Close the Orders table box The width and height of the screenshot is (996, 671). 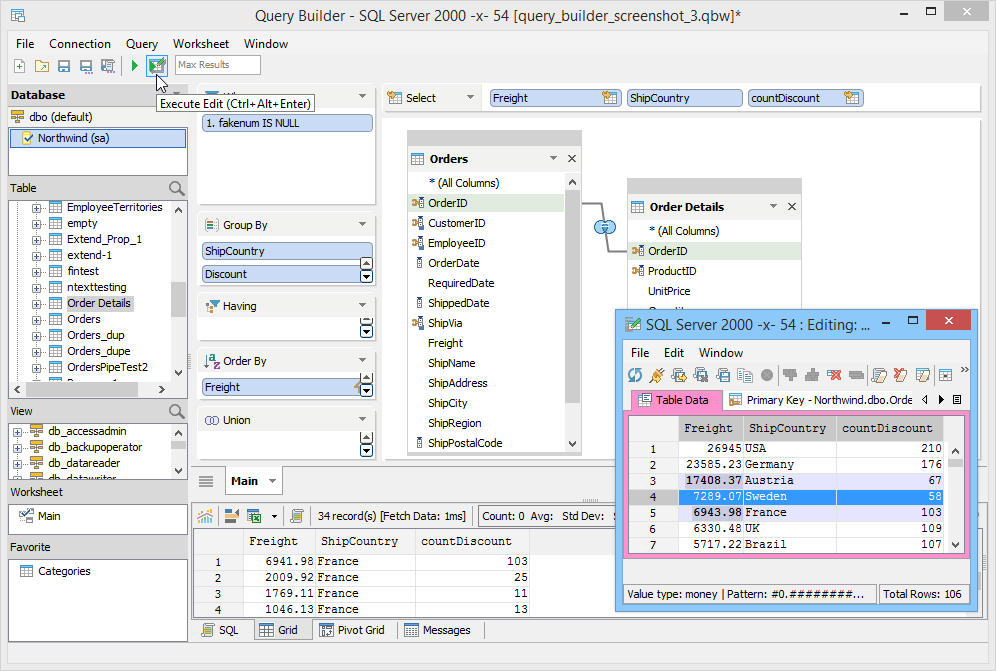tap(572, 158)
